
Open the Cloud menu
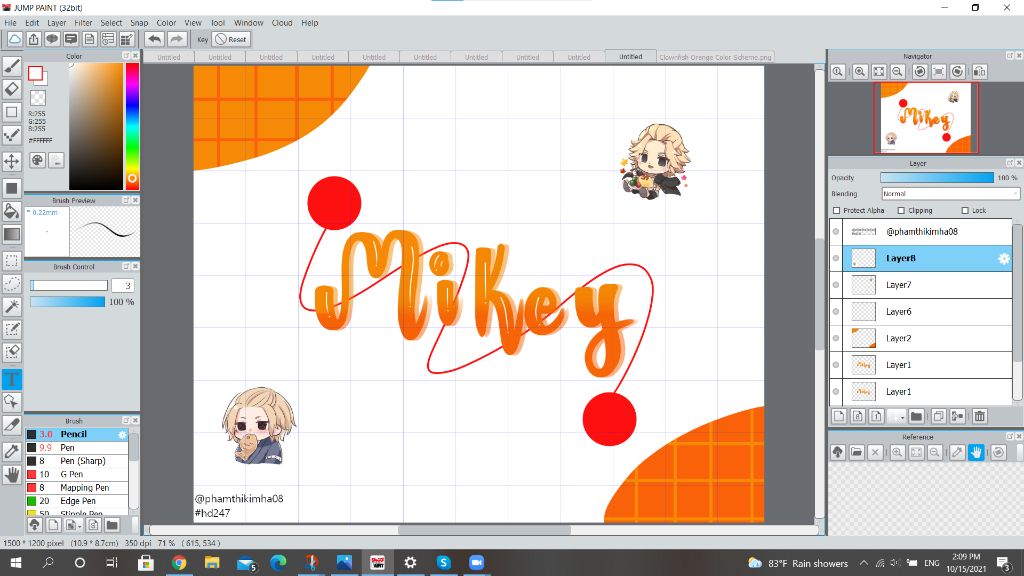(x=282, y=23)
